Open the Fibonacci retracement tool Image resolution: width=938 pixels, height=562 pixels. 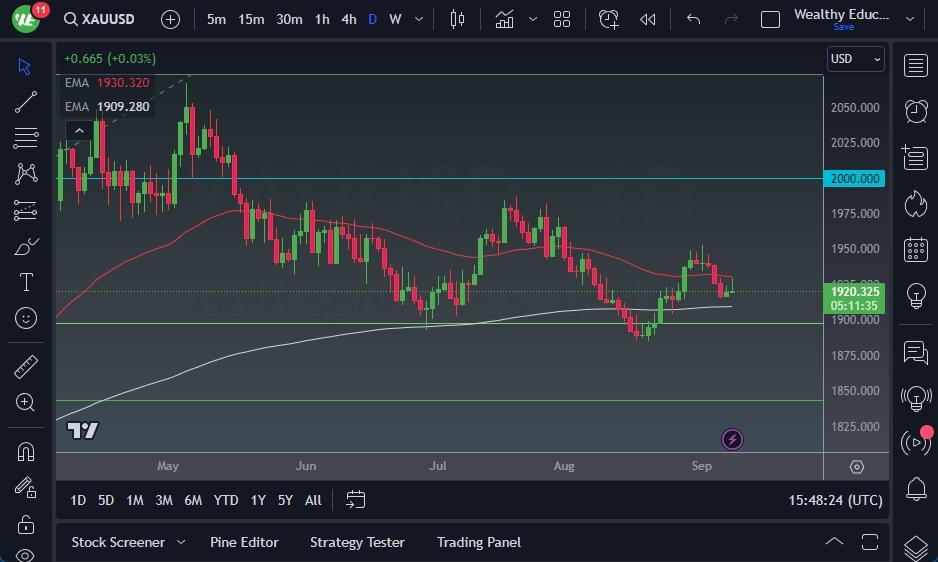click(26, 137)
